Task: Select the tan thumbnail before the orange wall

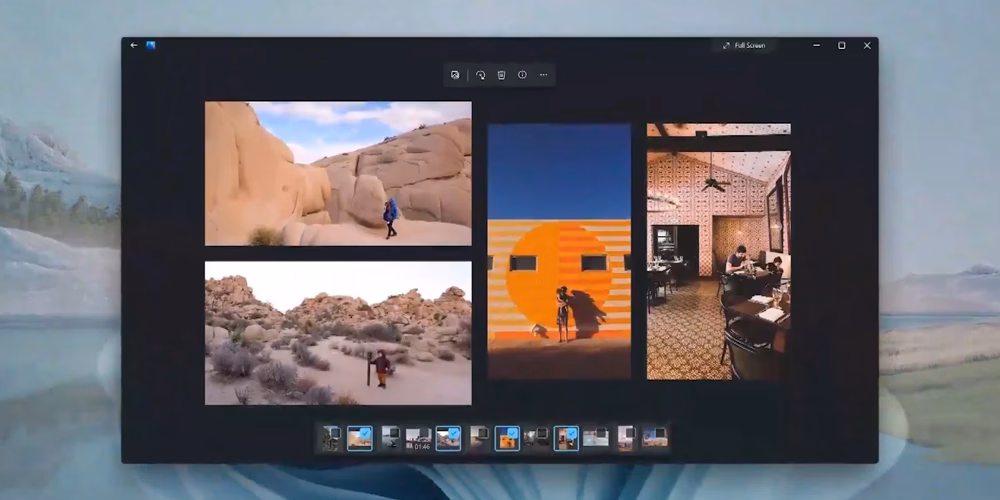Action: pos(478,438)
